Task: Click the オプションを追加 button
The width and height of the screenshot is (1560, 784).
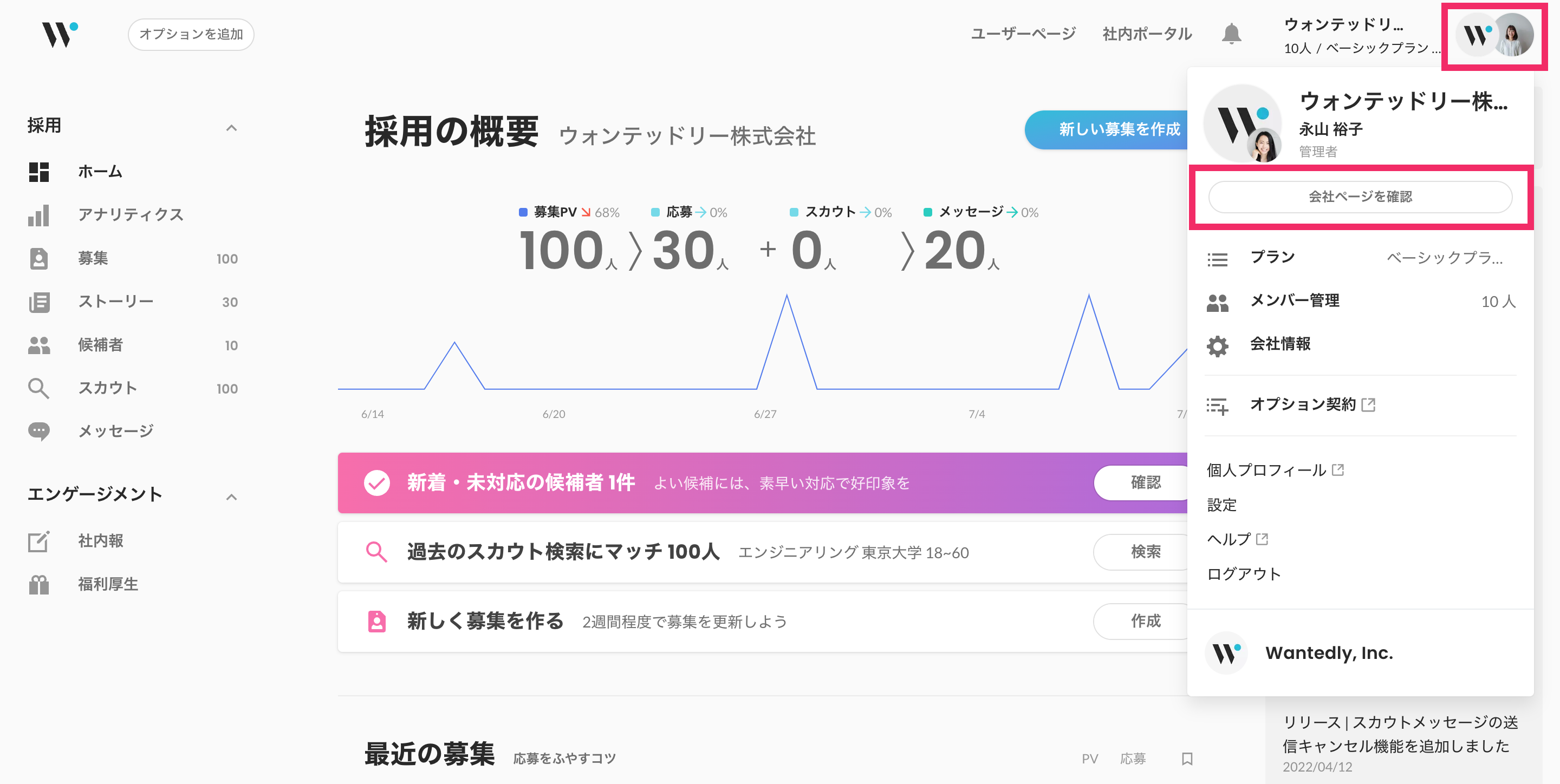Action: coord(191,35)
